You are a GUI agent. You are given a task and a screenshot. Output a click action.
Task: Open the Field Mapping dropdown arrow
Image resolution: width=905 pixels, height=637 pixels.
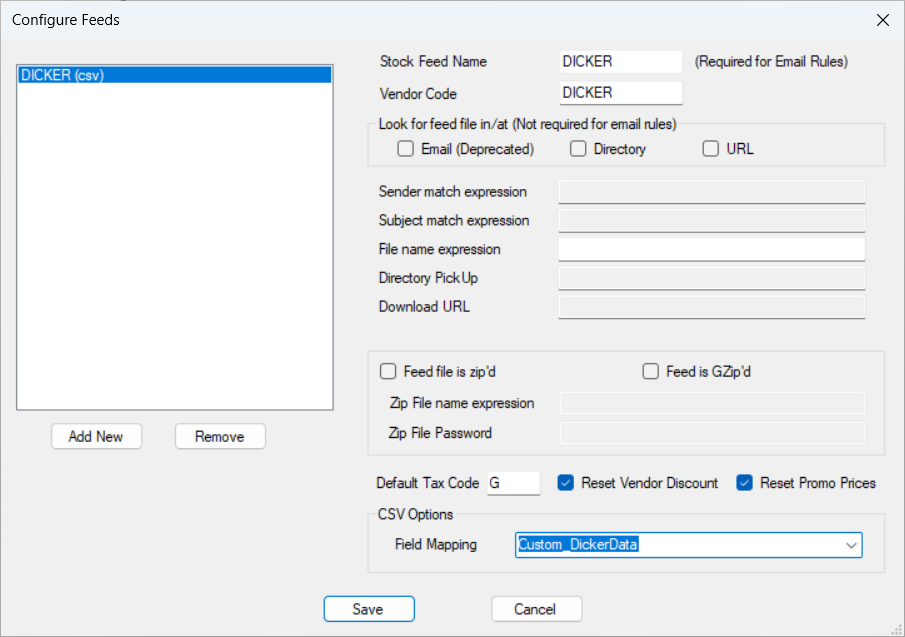pyautogui.click(x=850, y=545)
